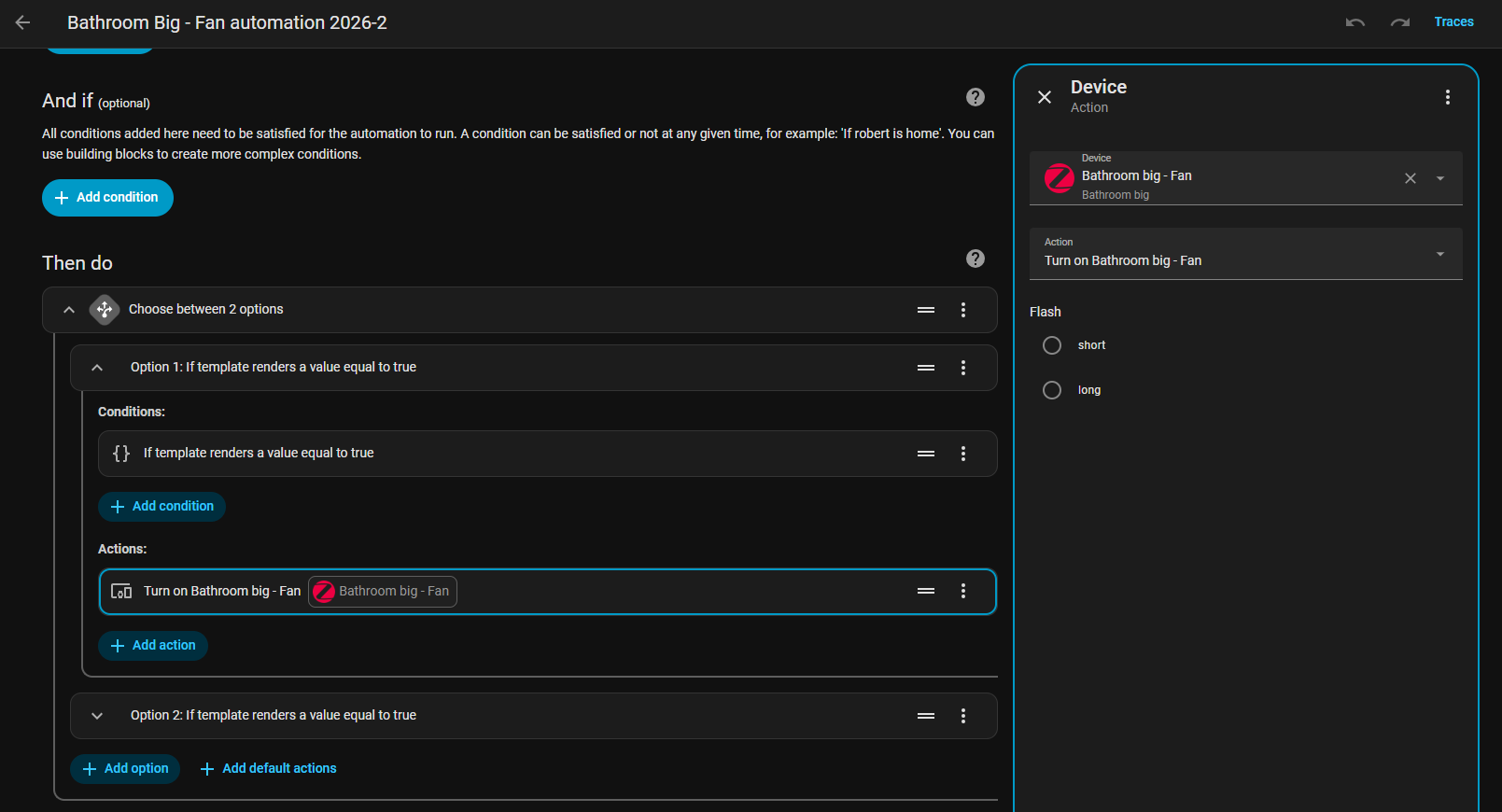This screenshot has height=812, width=1502.
Task: Select the long flash radio option
Action: click(x=1052, y=390)
